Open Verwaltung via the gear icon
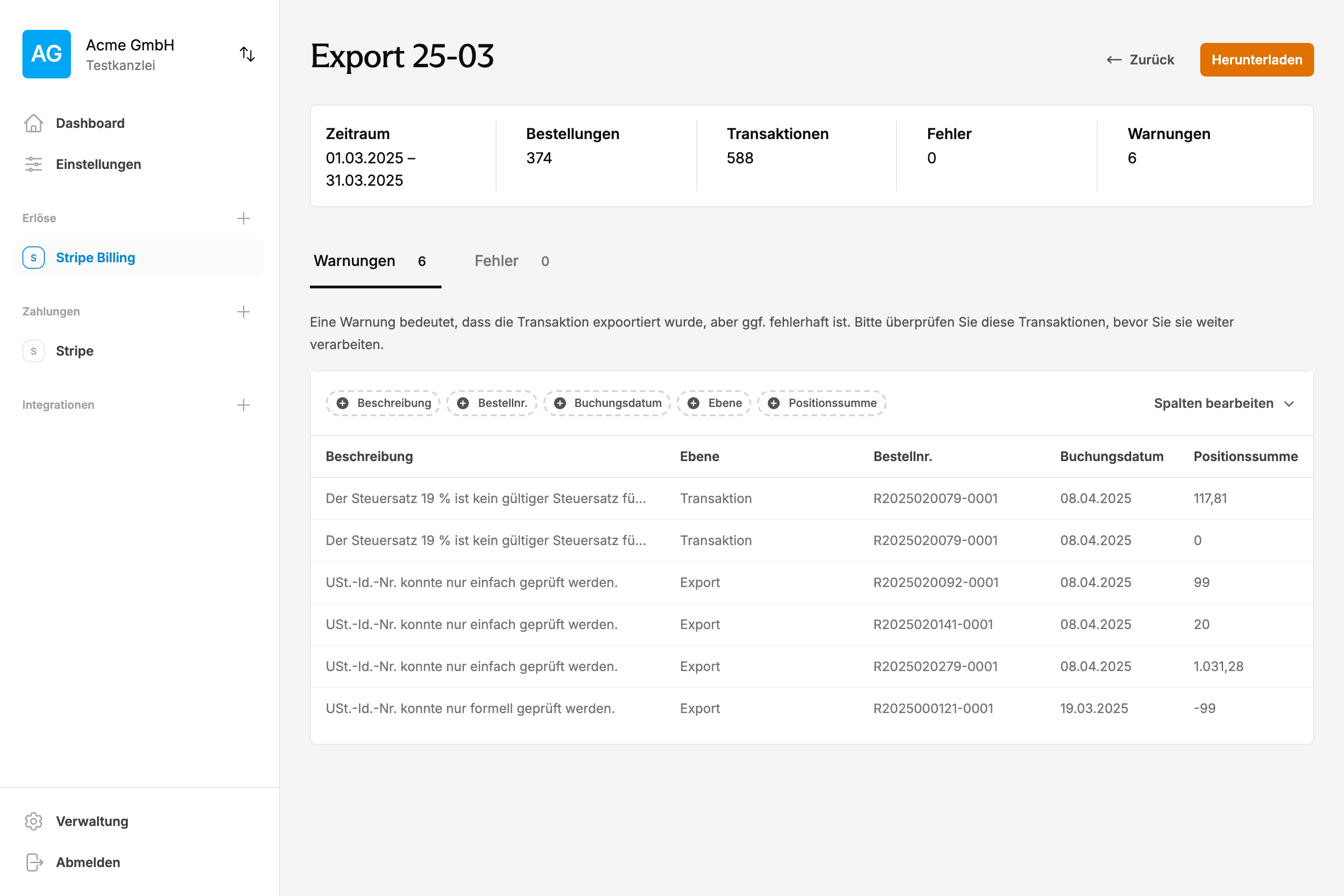 tap(33, 821)
